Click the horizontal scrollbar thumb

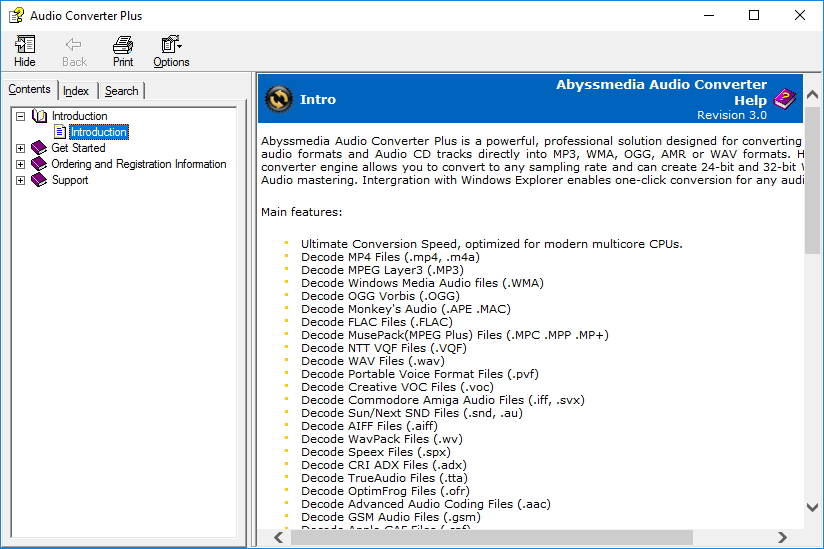[x=492, y=537]
